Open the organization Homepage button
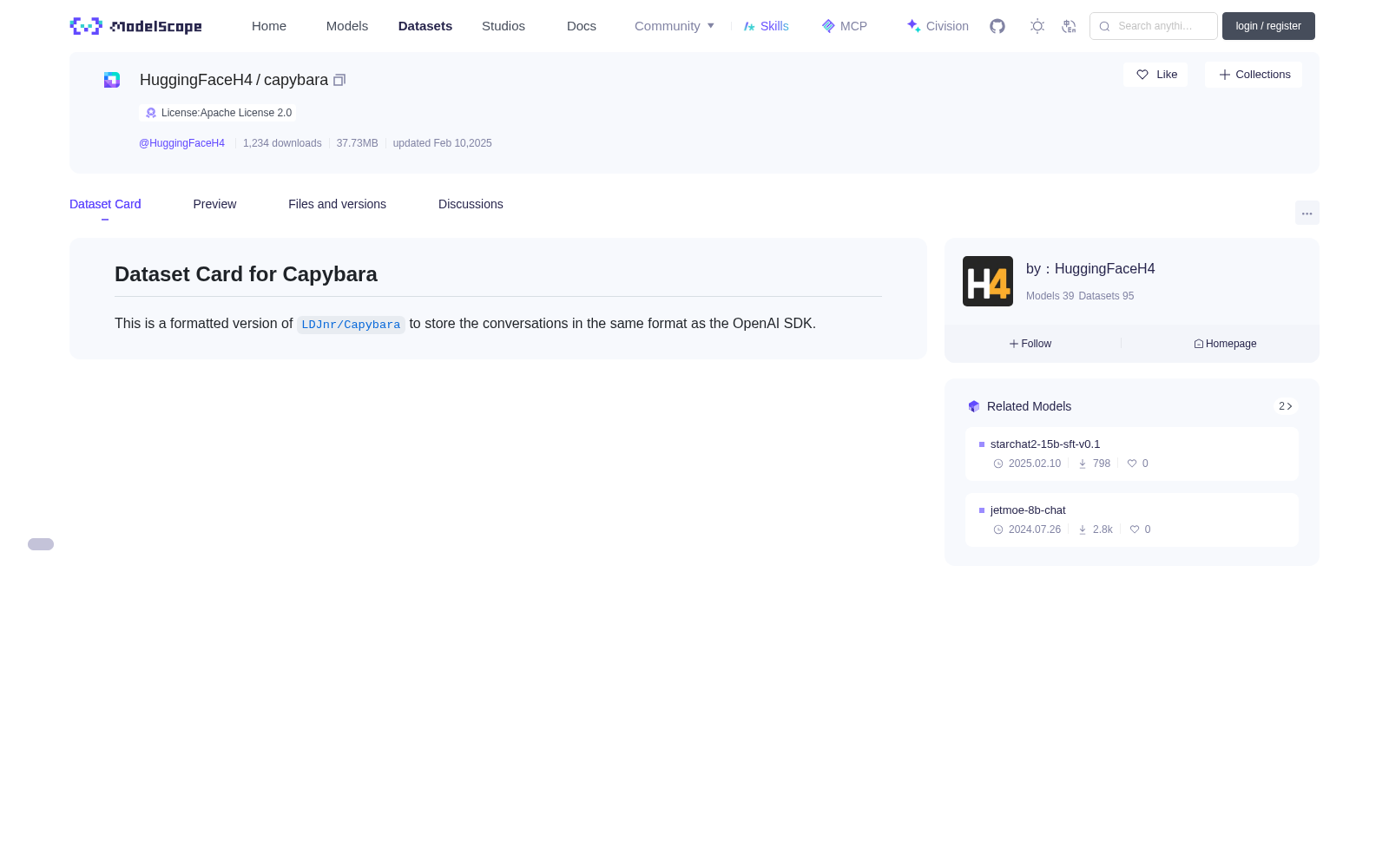Viewport: 1389px width, 868px height. (x=1225, y=344)
